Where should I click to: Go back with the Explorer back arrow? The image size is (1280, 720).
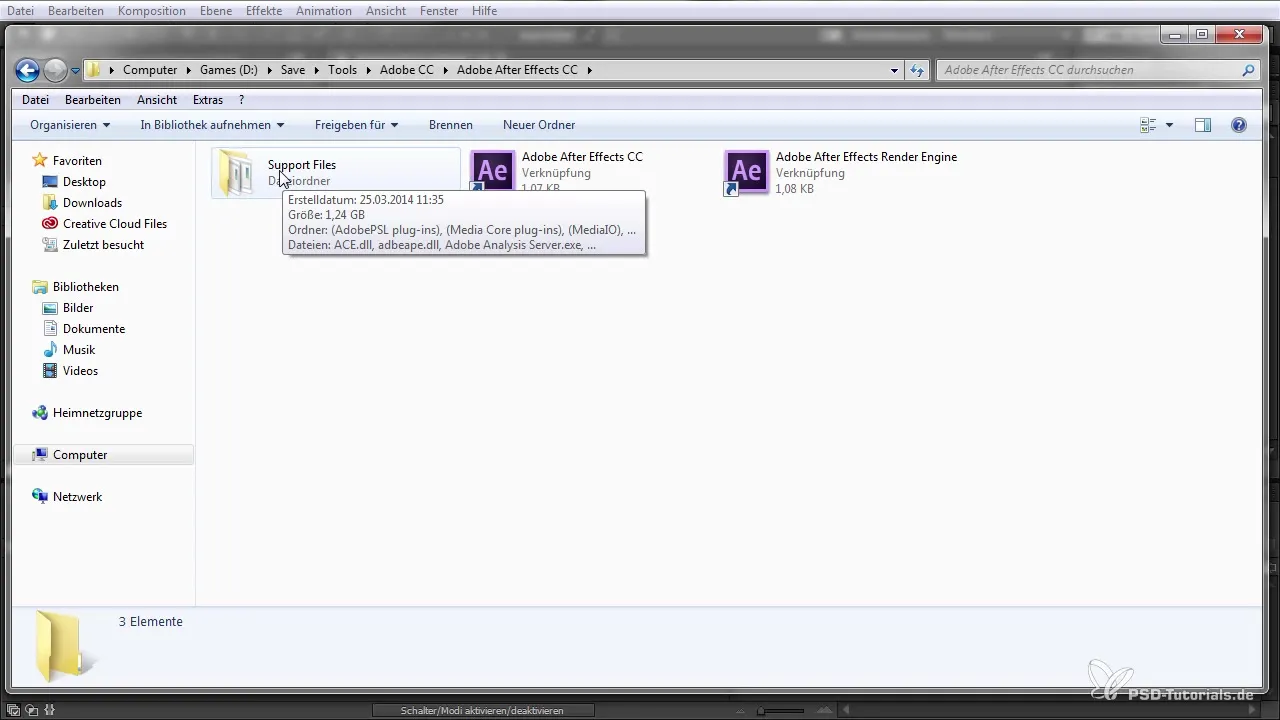28,70
